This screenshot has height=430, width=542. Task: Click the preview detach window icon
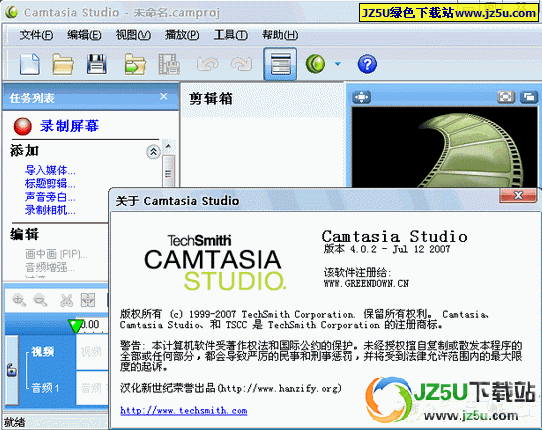529,97
